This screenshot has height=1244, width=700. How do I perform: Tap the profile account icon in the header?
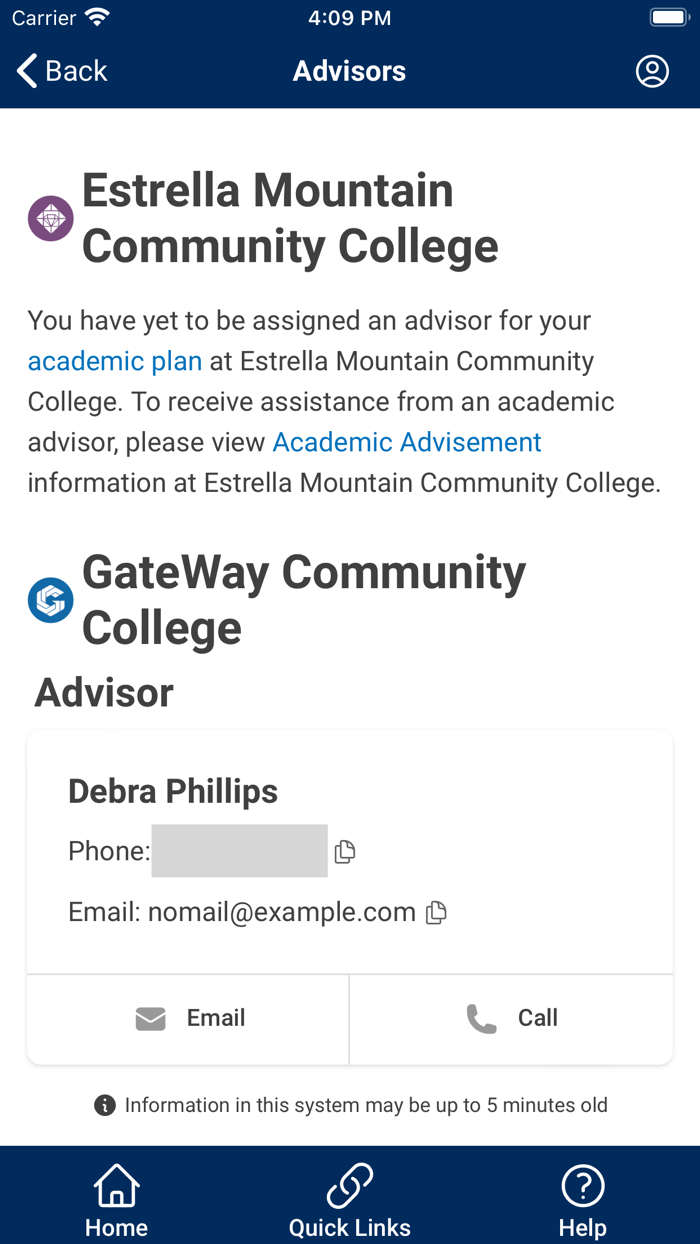(x=652, y=71)
